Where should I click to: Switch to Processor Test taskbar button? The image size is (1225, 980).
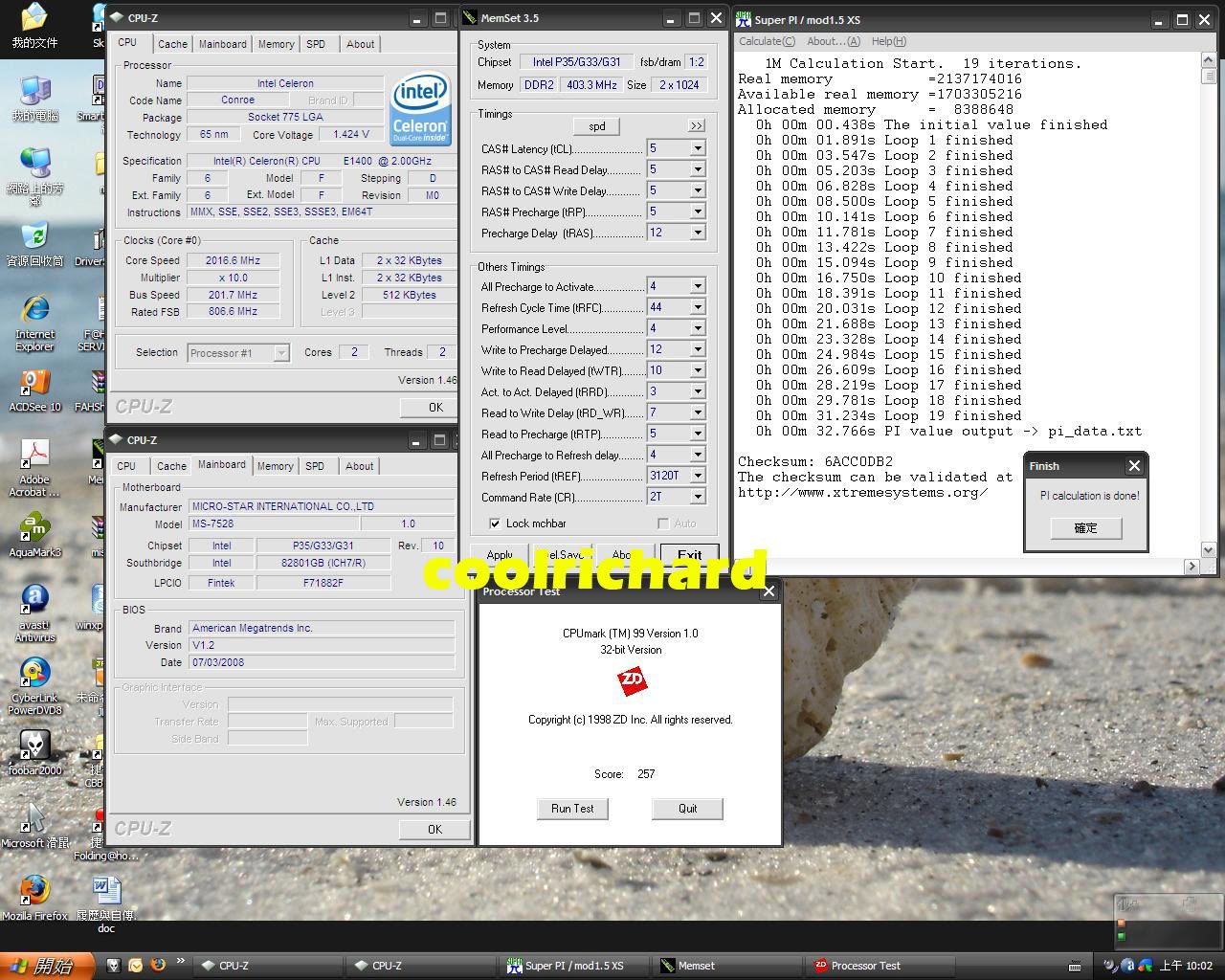pyautogui.click(x=880, y=966)
